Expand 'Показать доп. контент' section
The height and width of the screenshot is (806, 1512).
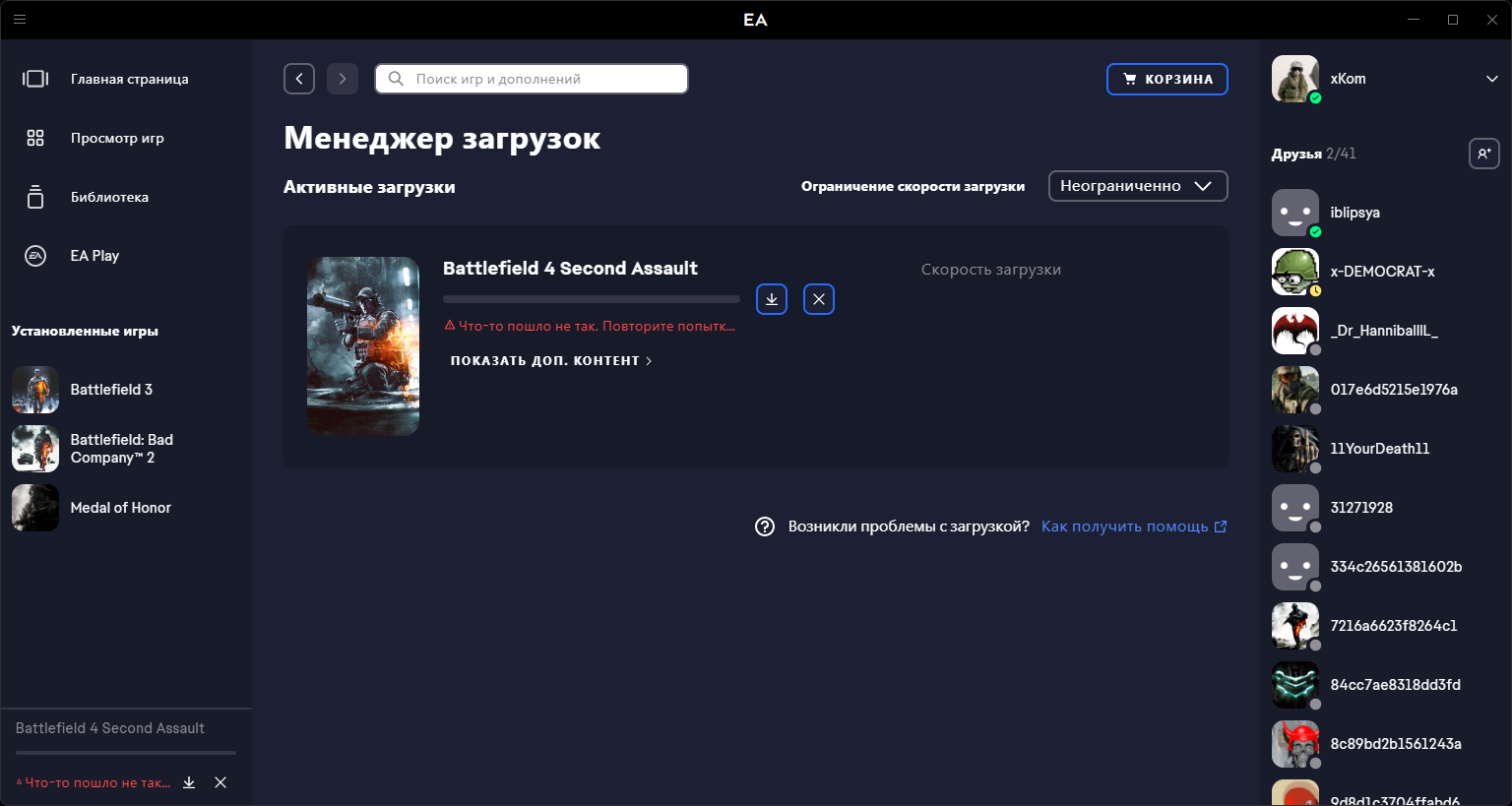point(550,361)
